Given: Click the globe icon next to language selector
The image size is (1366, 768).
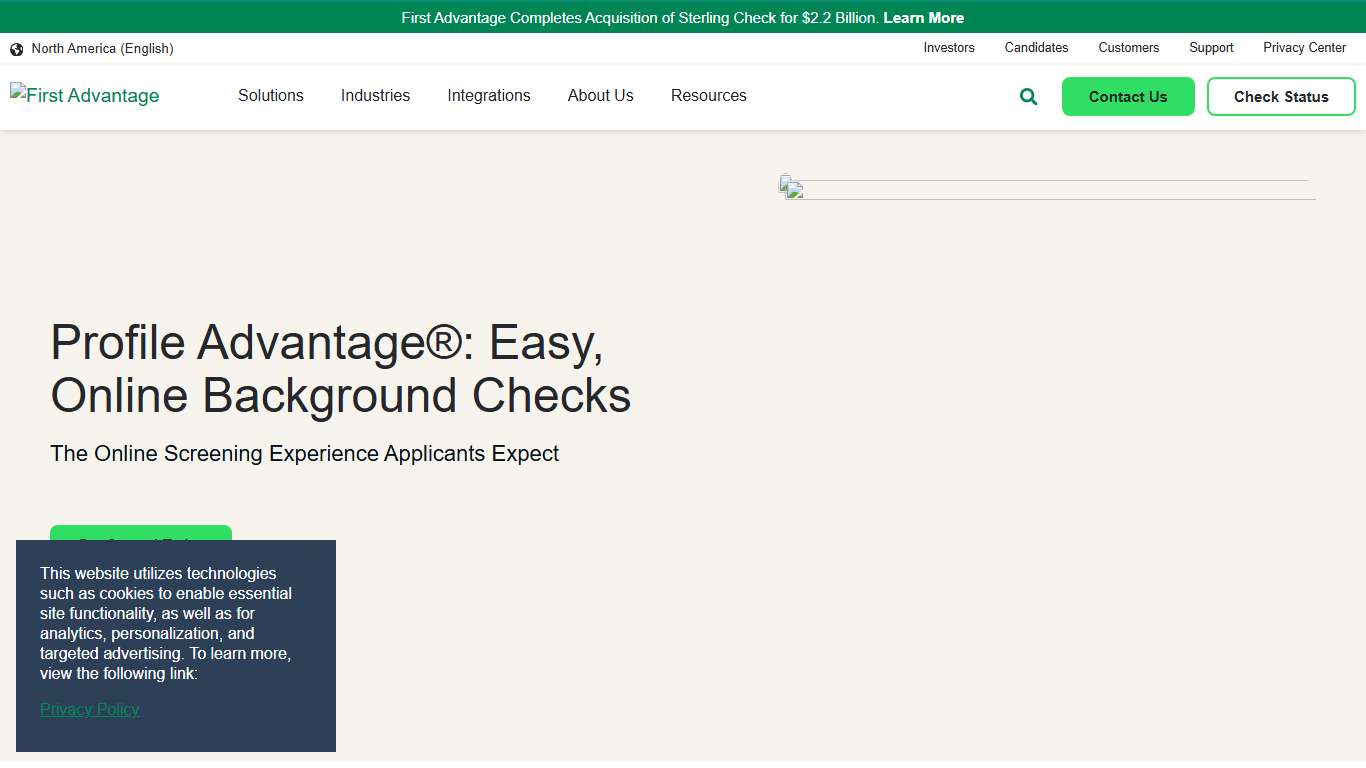Looking at the screenshot, I should [x=16, y=48].
